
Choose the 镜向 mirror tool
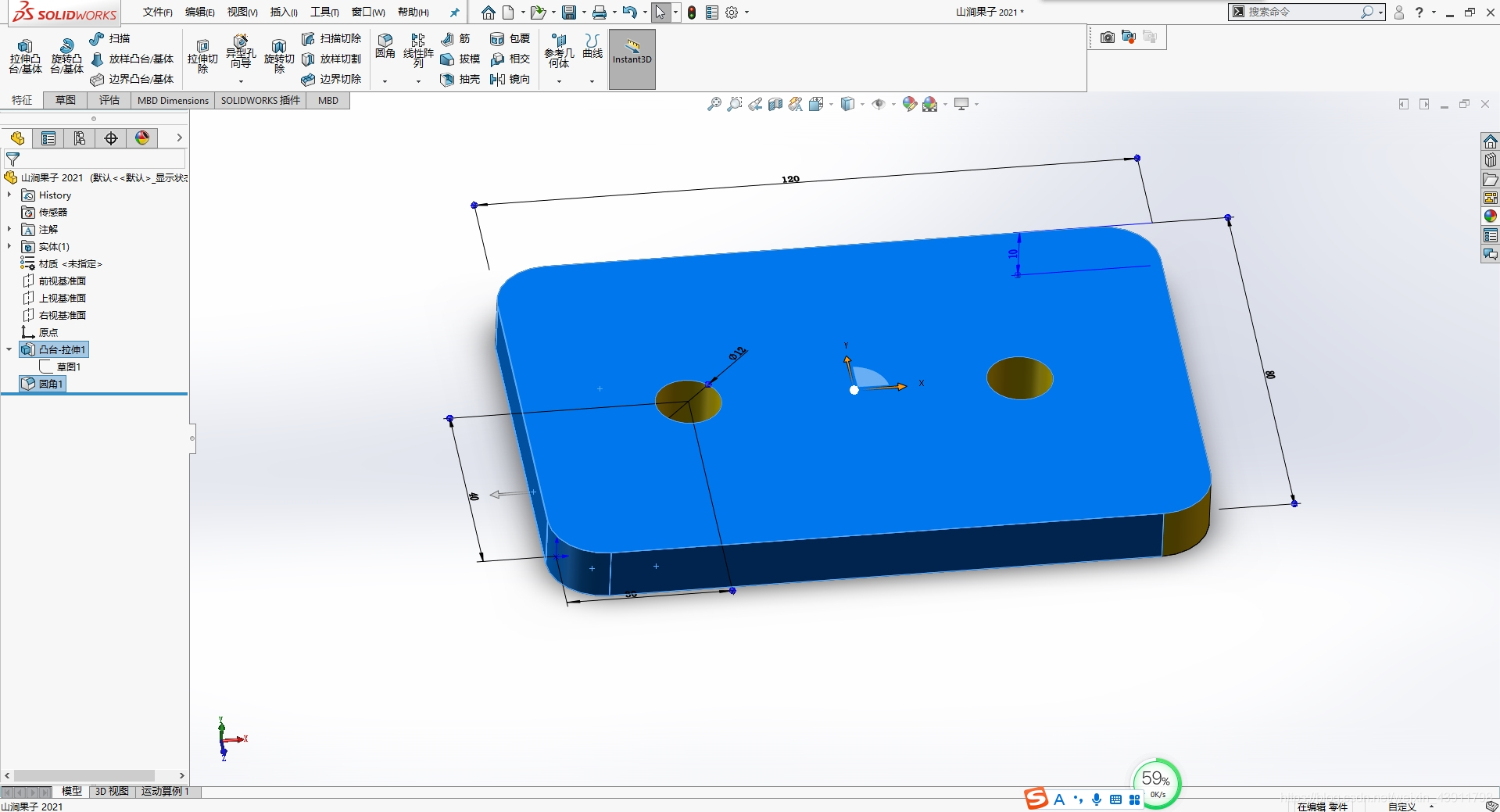510,79
